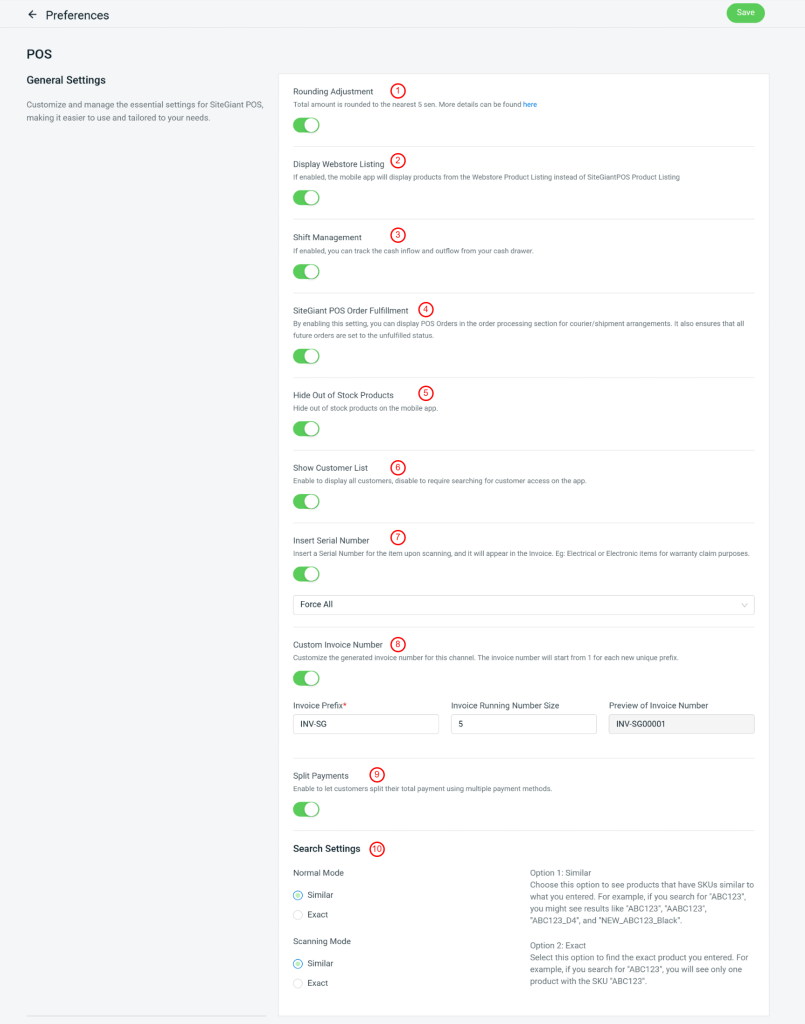805x1024 pixels.
Task: Turn off the Insert Serial Number toggle
Action: coord(306,575)
